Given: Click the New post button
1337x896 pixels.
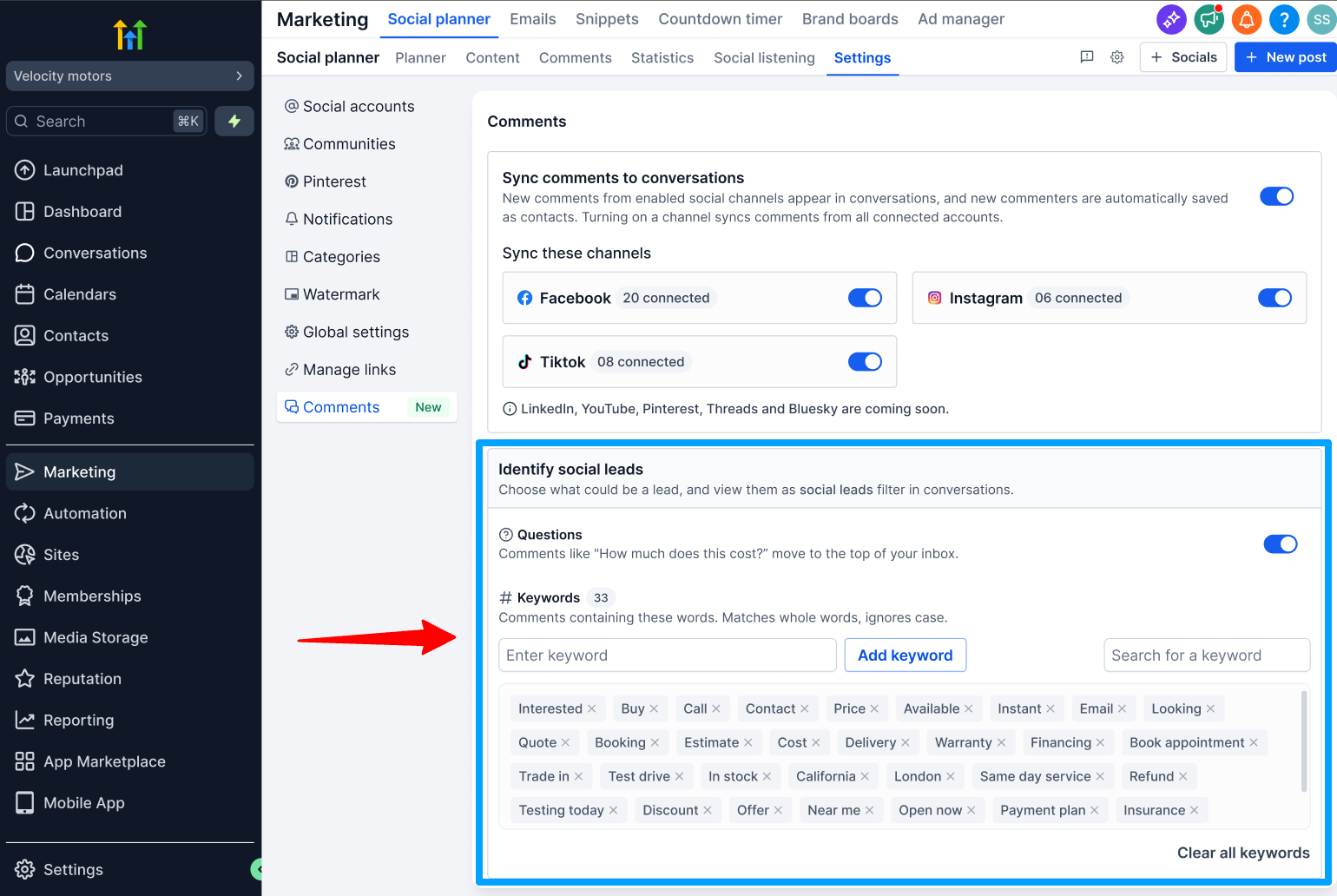Looking at the screenshot, I should (x=1285, y=57).
